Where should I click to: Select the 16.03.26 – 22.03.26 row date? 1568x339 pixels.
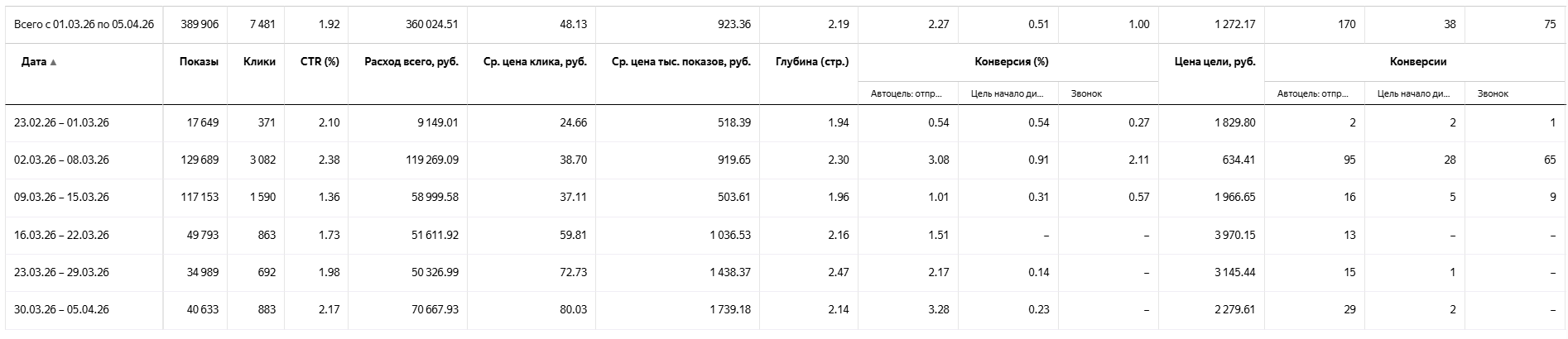point(61,235)
